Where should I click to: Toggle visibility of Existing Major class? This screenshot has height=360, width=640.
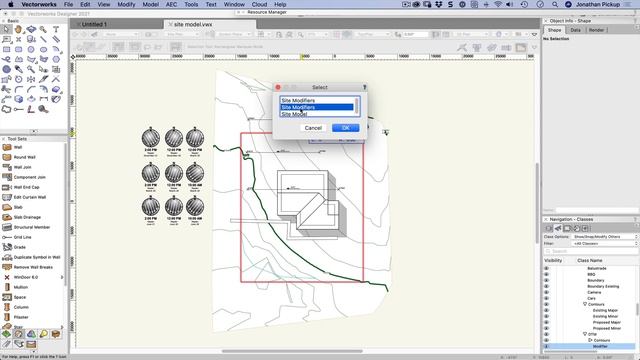tap(547, 310)
